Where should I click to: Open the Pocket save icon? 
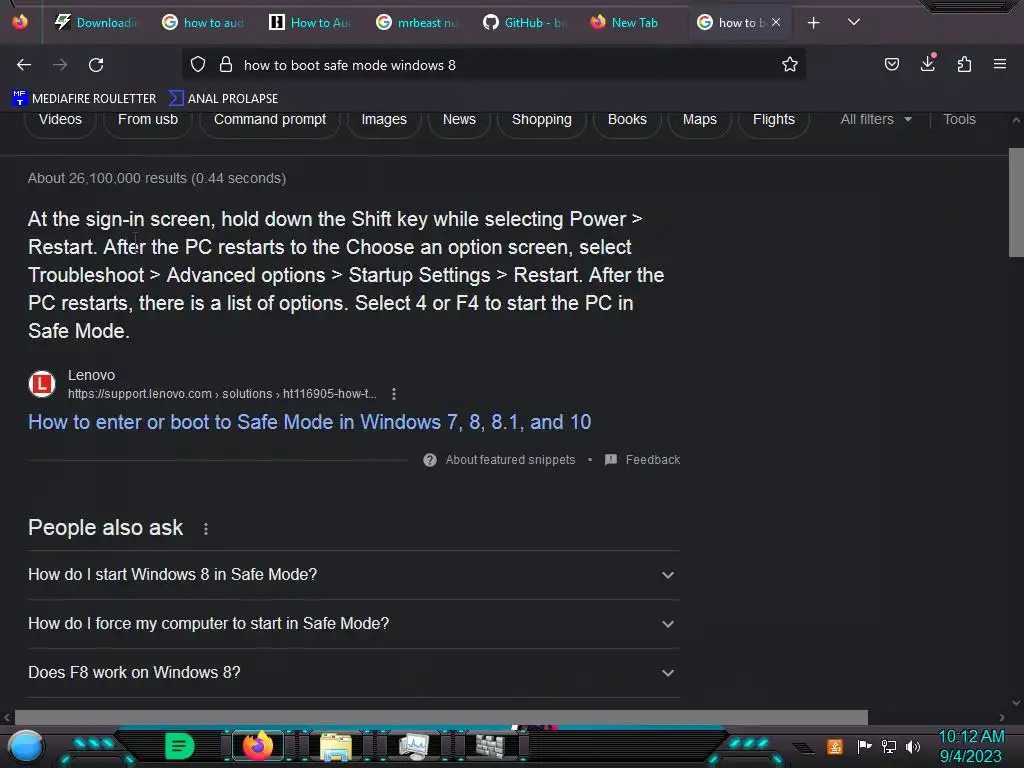coord(891,64)
